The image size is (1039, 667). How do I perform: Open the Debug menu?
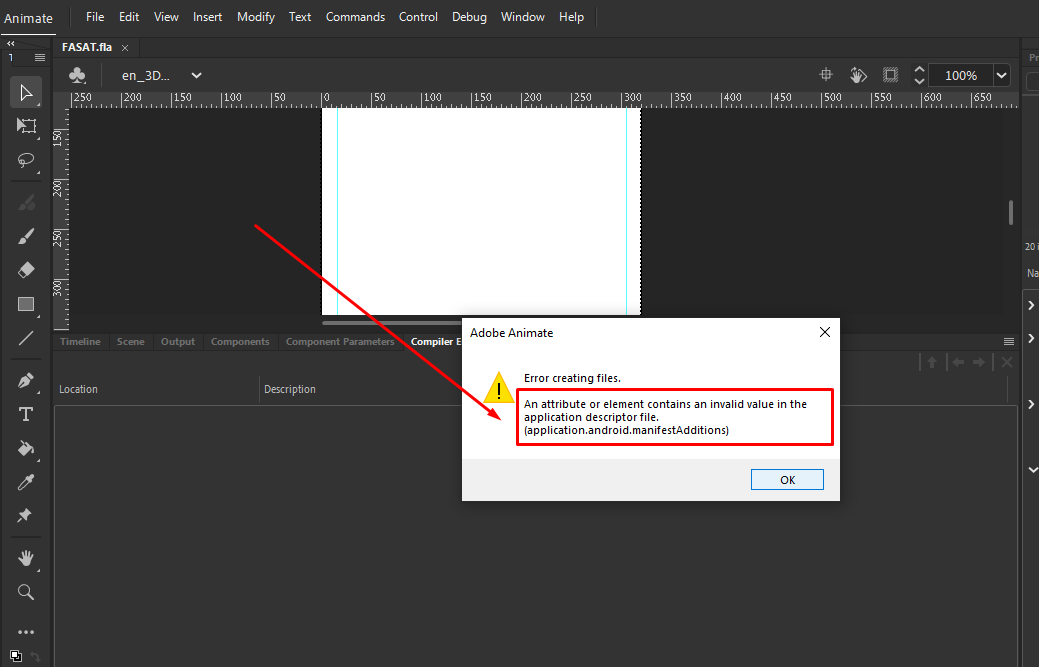pos(469,17)
